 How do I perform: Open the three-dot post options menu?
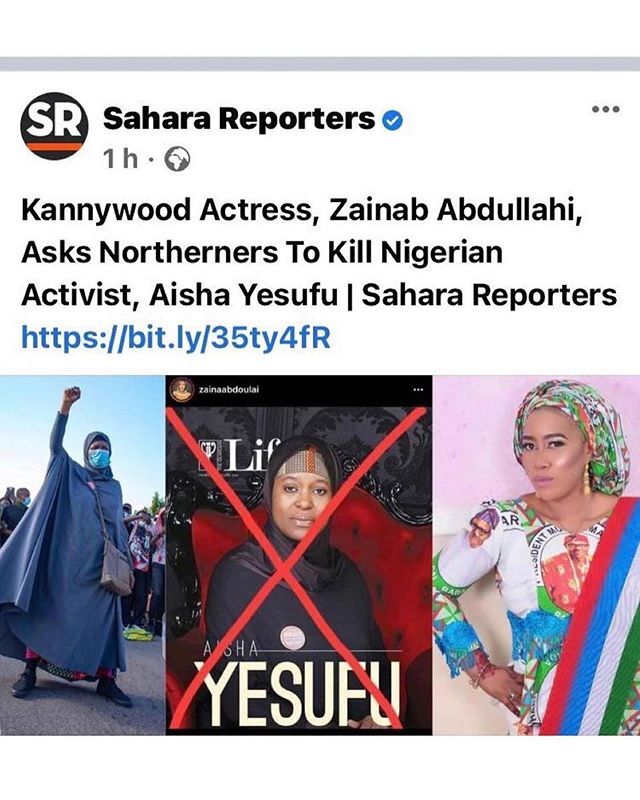pyautogui.click(x=606, y=109)
